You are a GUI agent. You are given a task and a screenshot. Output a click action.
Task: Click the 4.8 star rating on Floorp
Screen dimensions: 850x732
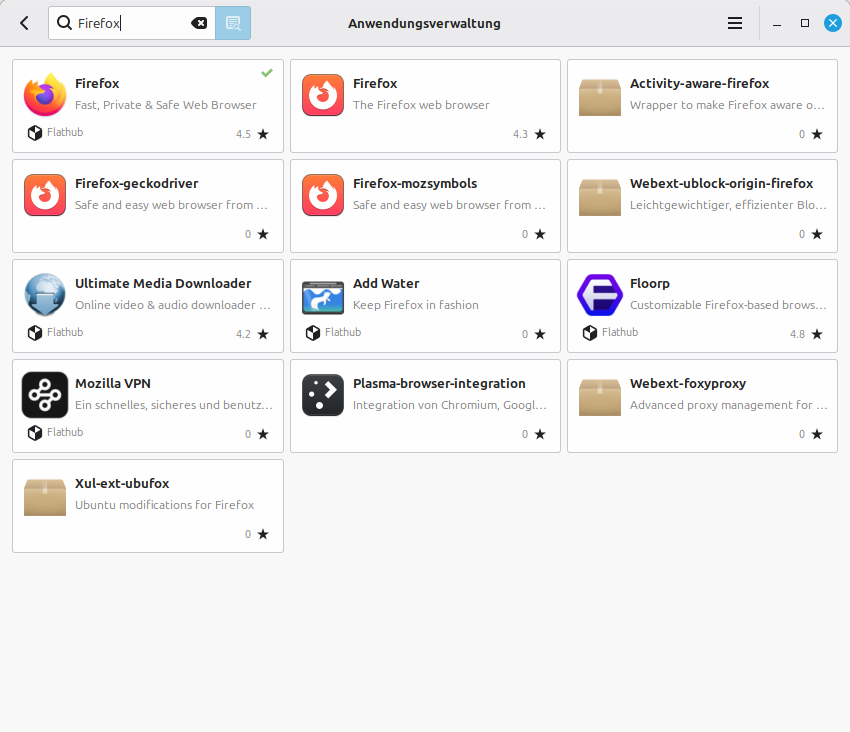coord(806,334)
